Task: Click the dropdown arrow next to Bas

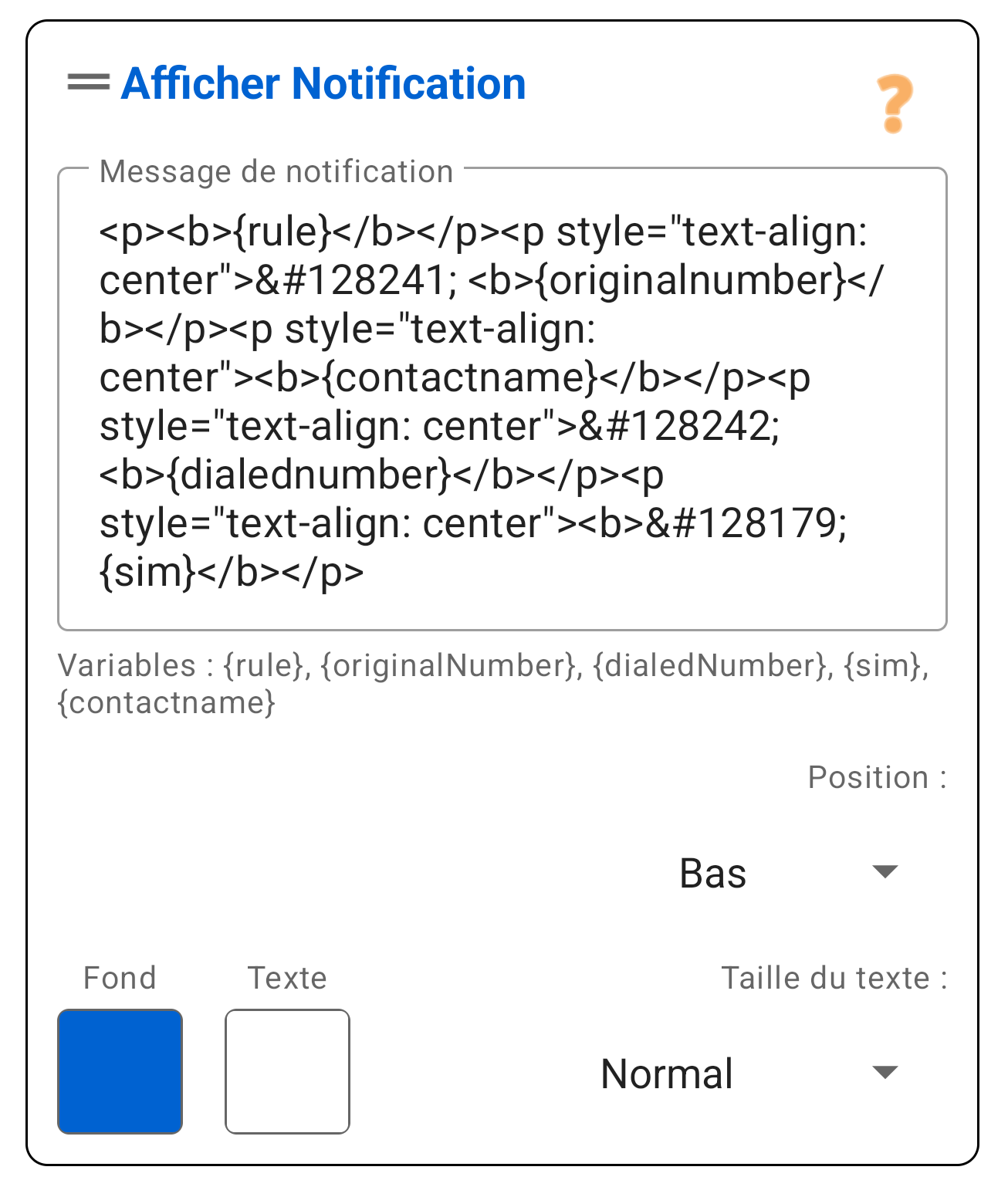Action: (x=885, y=873)
